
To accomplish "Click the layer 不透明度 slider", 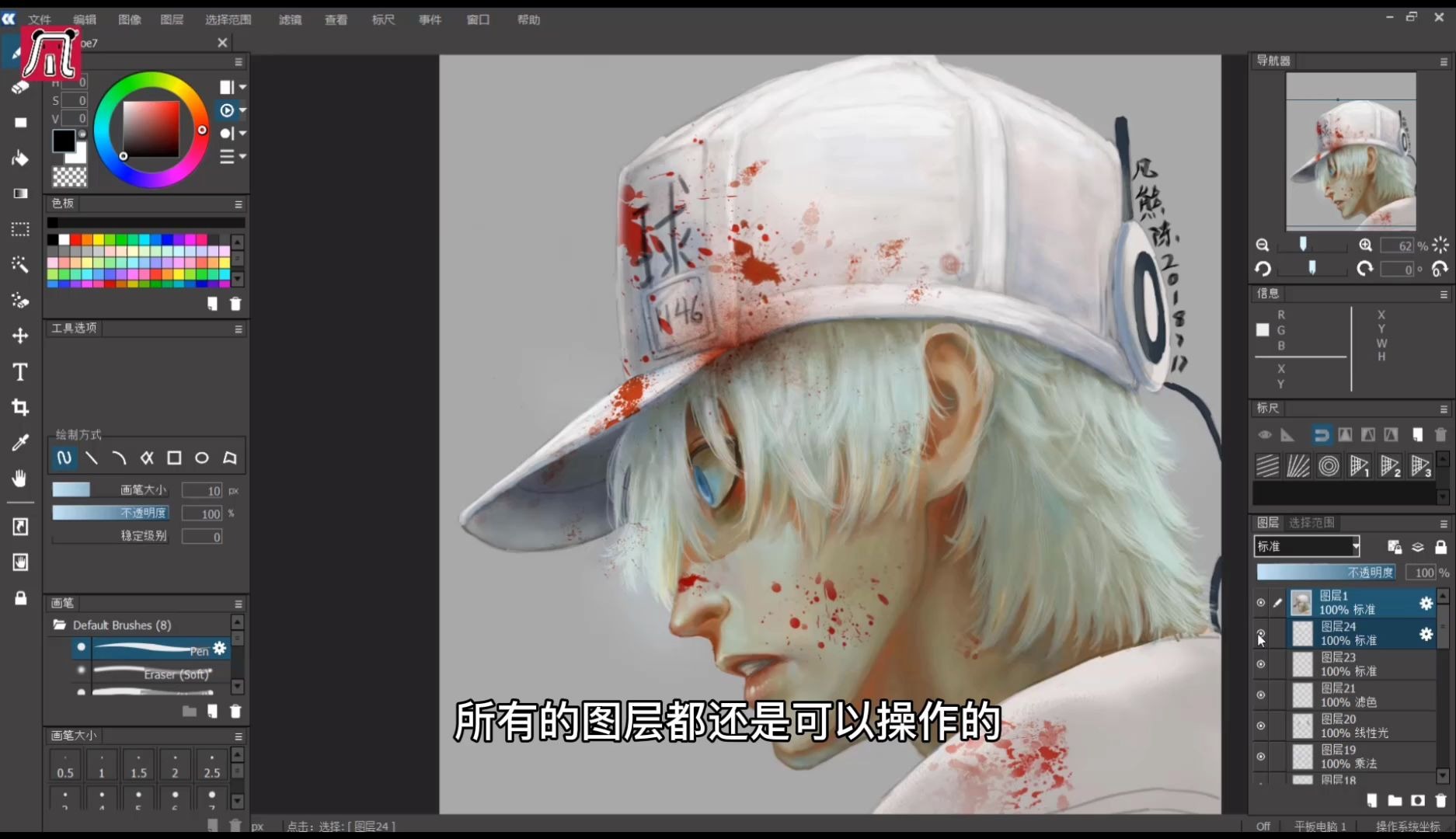I will tap(1326, 573).
